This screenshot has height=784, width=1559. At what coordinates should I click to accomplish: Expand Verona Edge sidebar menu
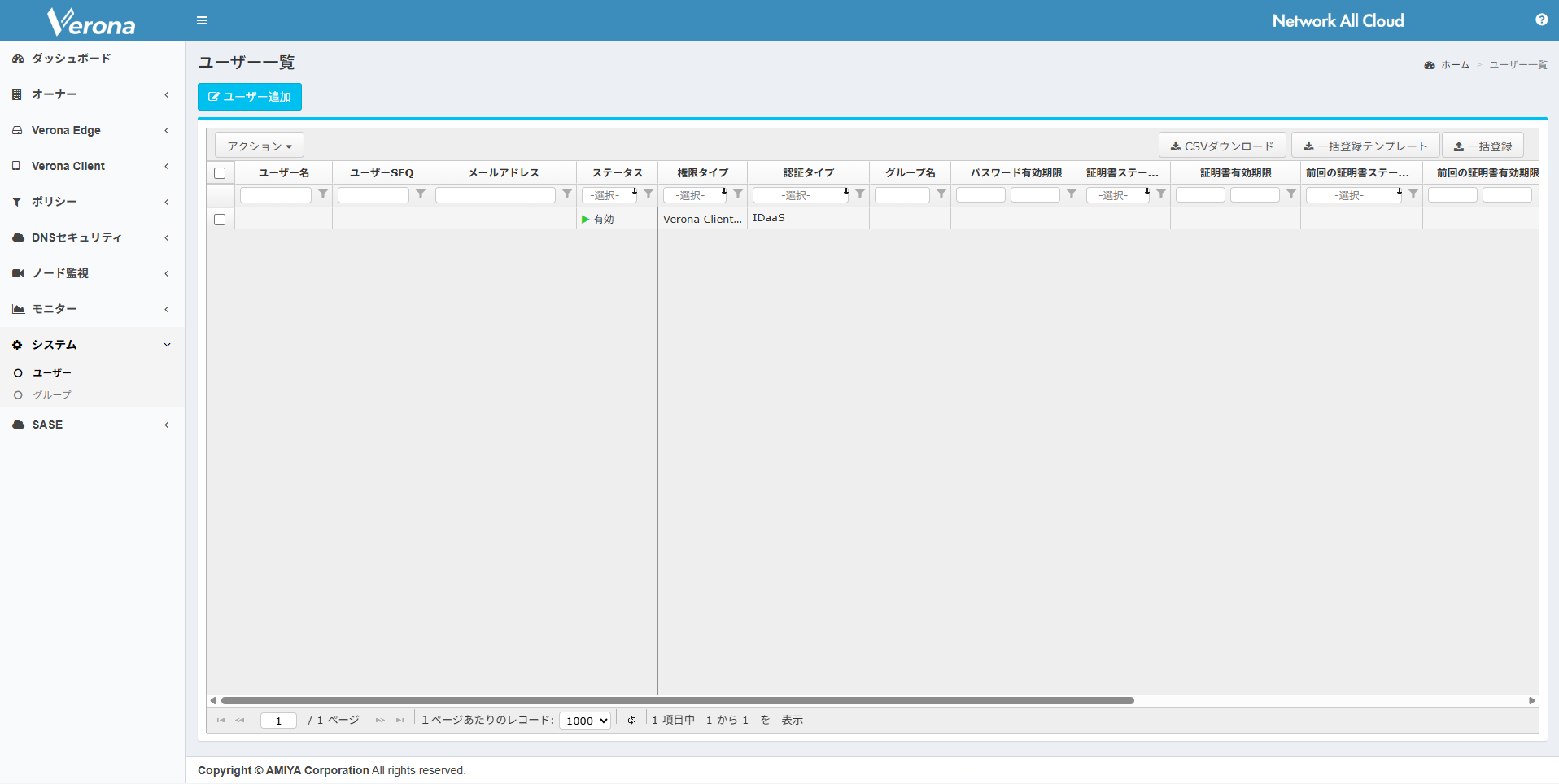pyautogui.click(x=92, y=130)
